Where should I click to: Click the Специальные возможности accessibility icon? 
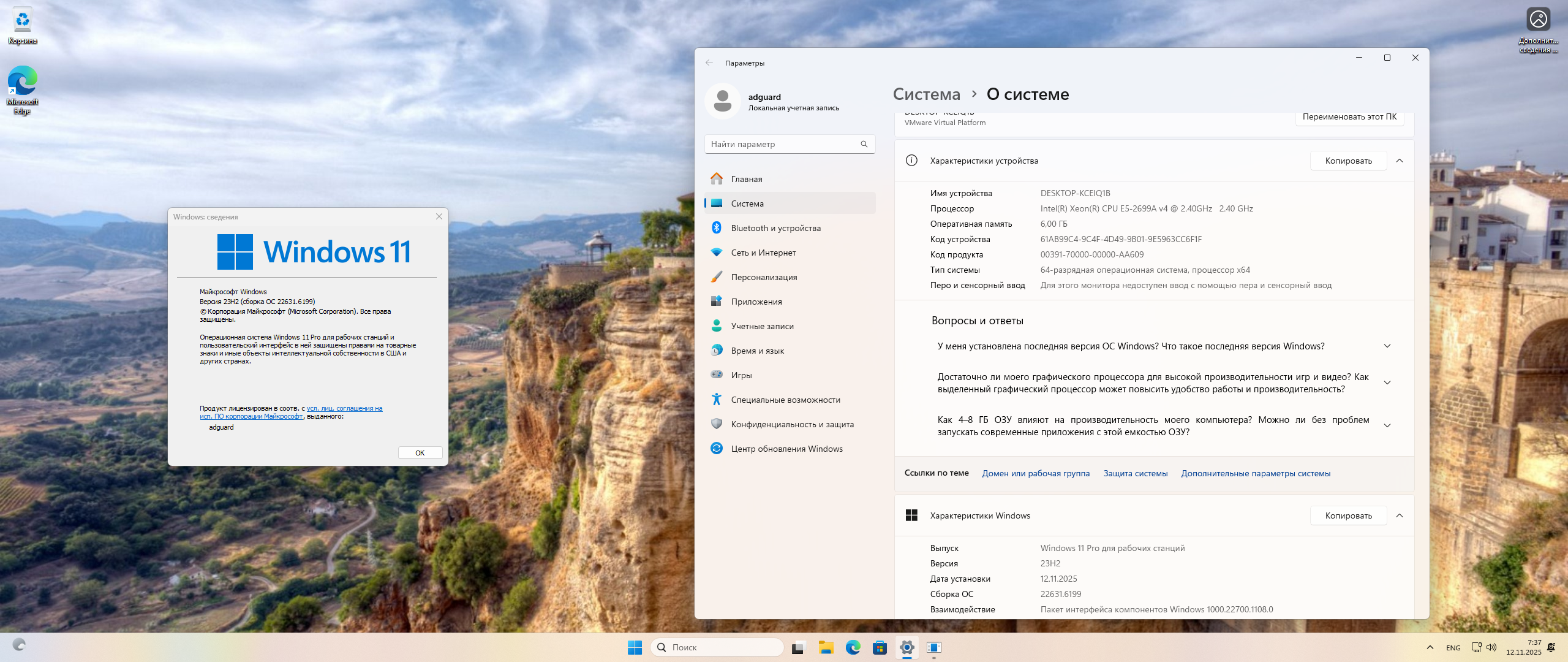(716, 400)
